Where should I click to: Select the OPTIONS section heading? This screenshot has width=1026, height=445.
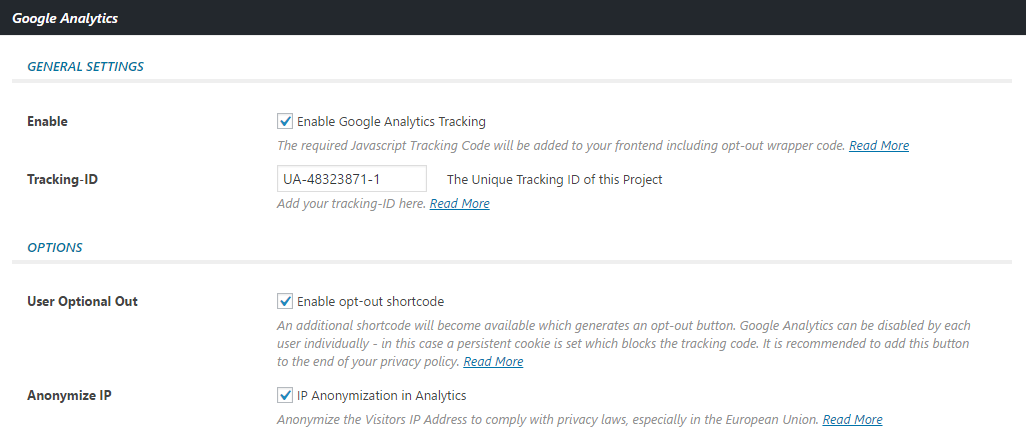55,247
